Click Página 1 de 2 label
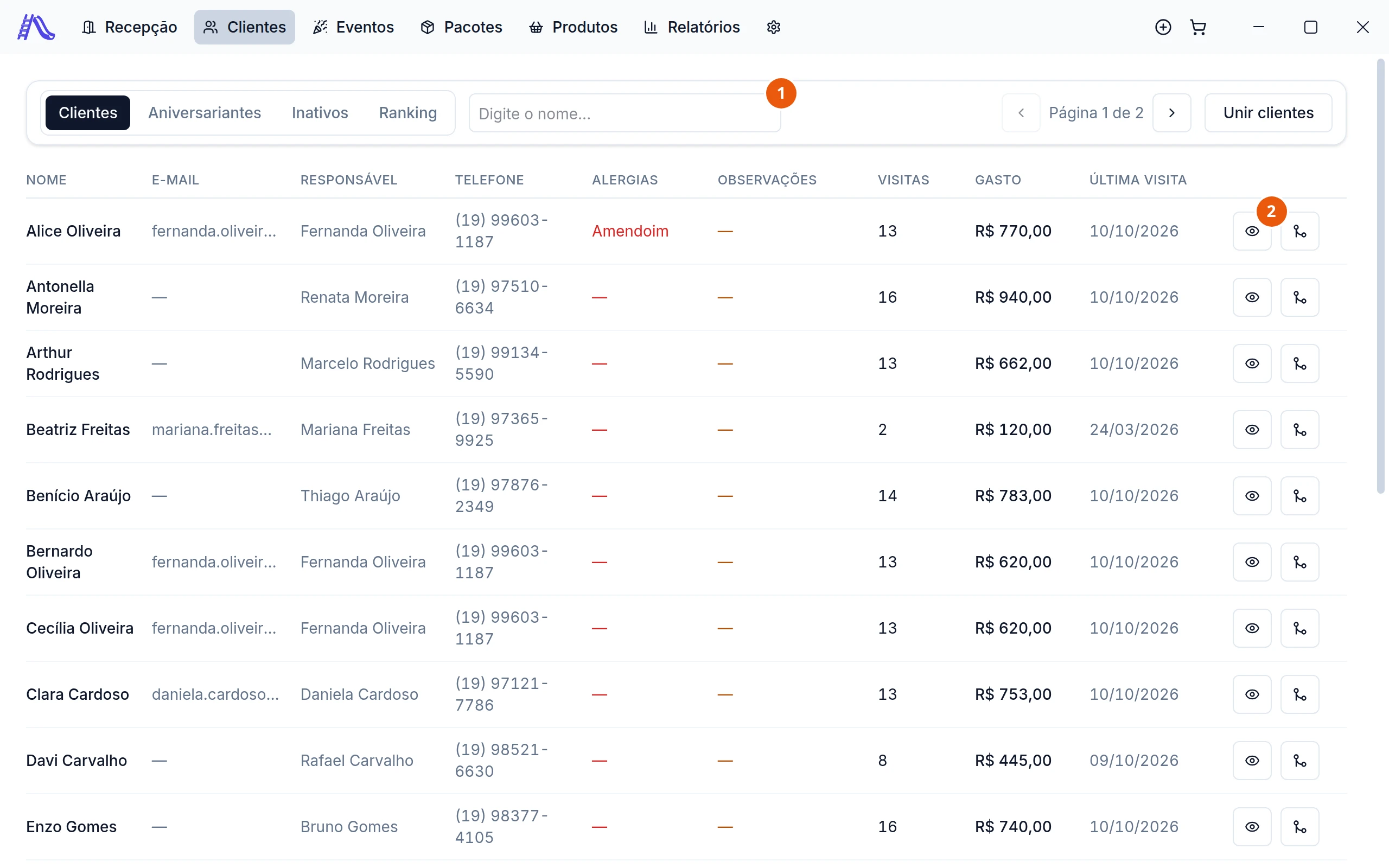Image resolution: width=1389 pixels, height=868 pixels. (1095, 113)
